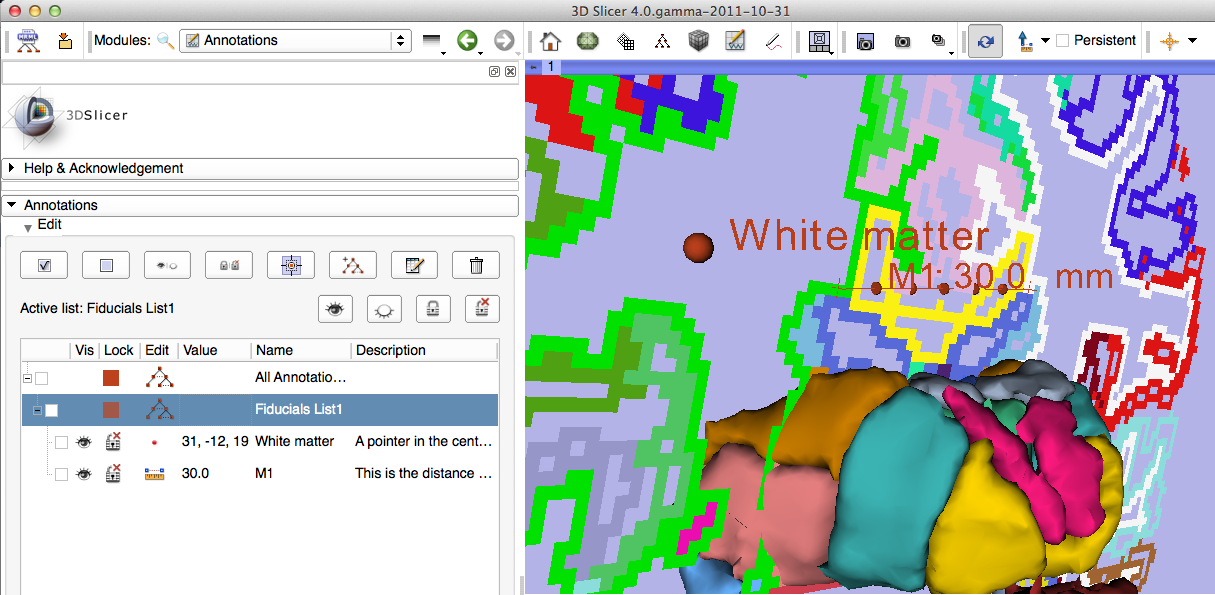This screenshot has height=595, width=1215.
Task: Expand Help & Acknowledgement section
Action: pyautogui.click(x=12, y=169)
